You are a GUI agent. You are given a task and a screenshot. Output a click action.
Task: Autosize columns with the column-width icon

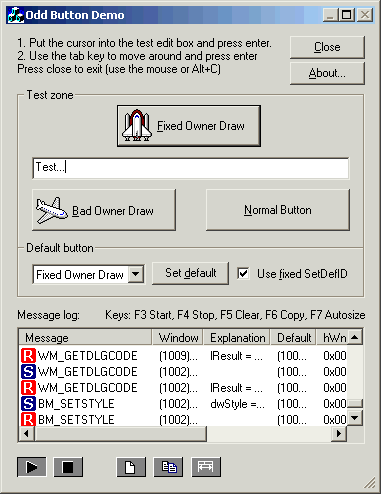click(206, 467)
